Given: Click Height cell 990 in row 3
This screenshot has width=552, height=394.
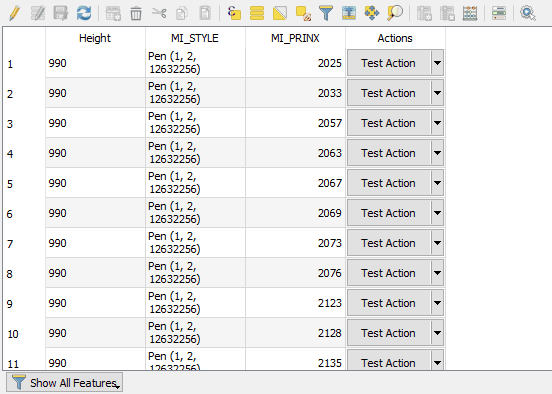Looking at the screenshot, I should pyautogui.click(x=95, y=123).
